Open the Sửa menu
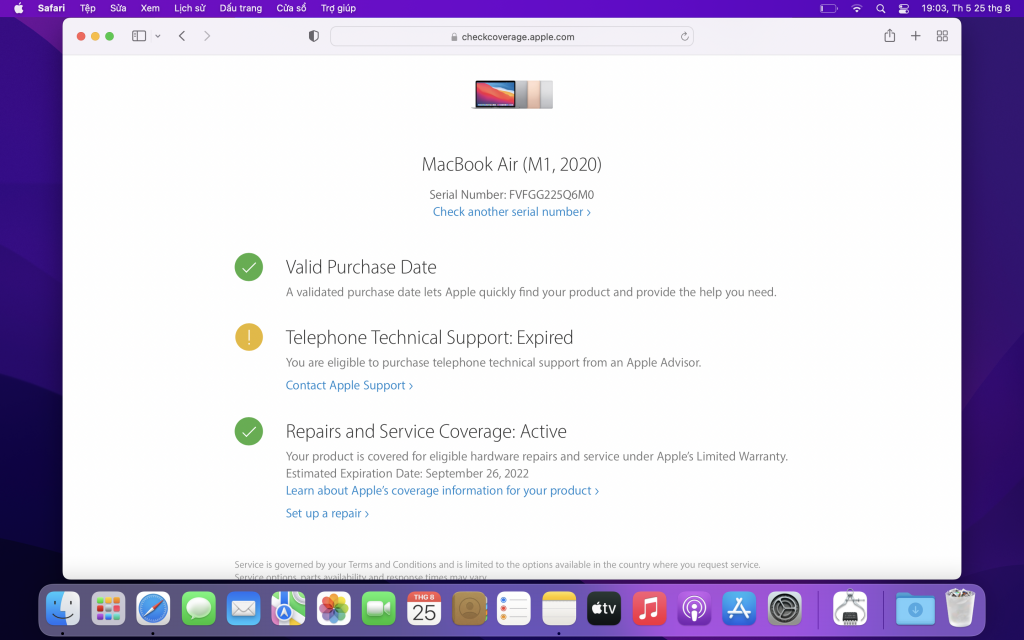 coord(118,8)
